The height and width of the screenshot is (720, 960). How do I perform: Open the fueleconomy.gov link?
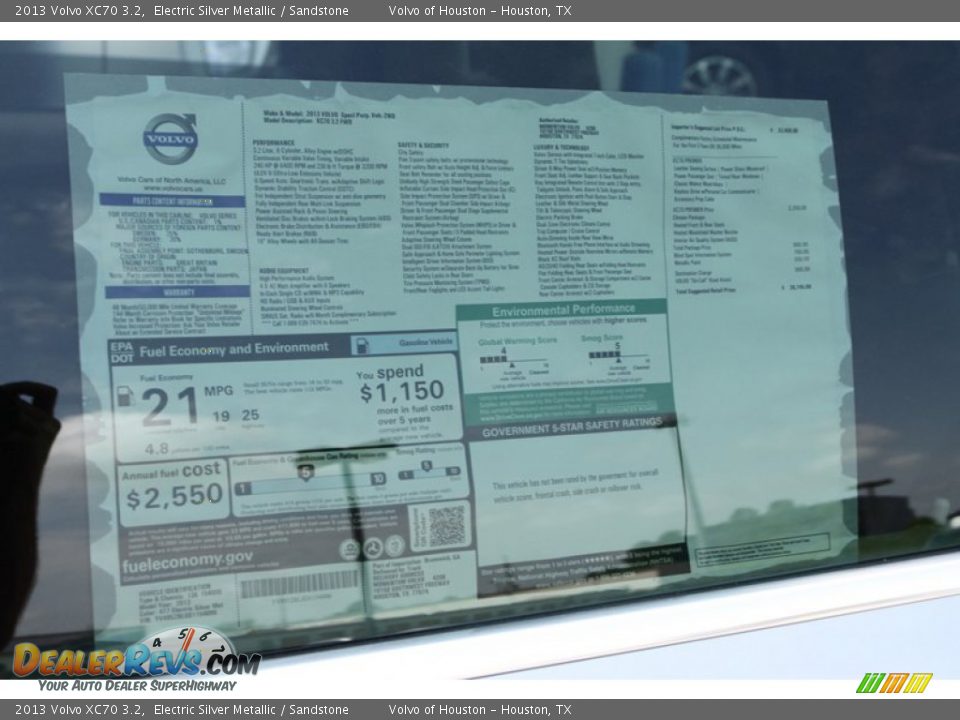(x=187, y=561)
